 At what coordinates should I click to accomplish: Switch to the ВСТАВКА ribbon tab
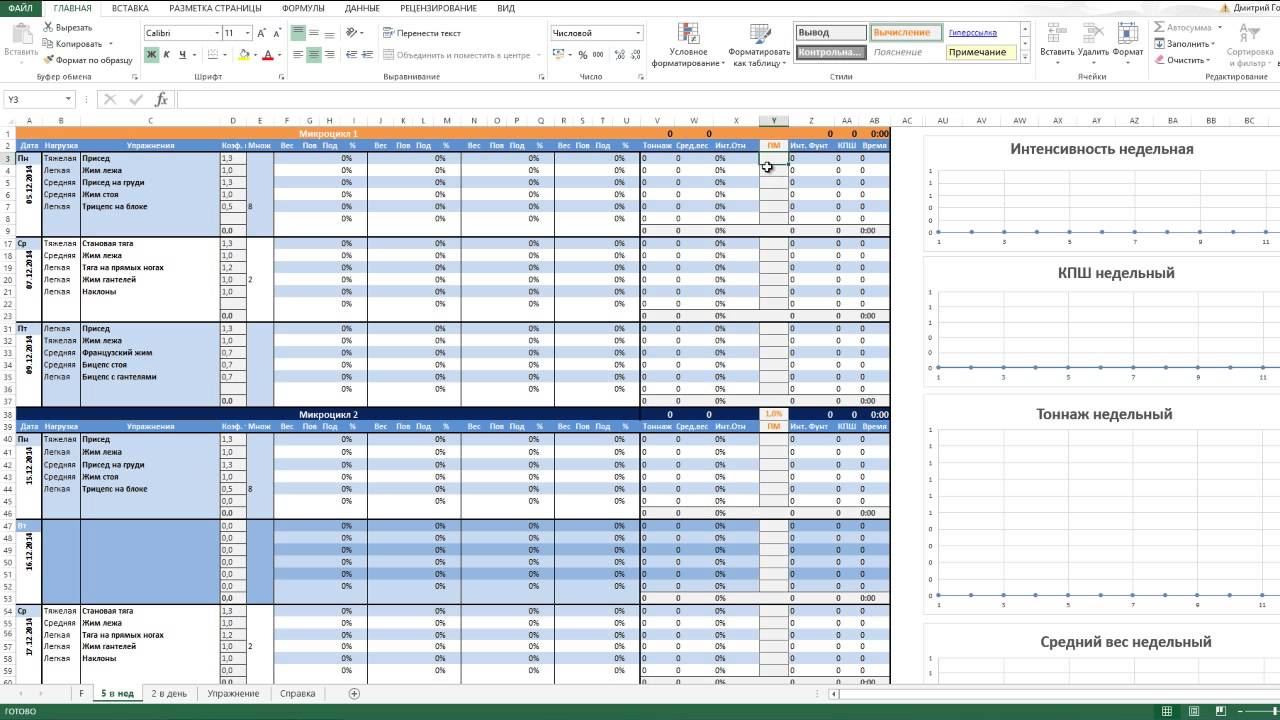click(x=131, y=8)
